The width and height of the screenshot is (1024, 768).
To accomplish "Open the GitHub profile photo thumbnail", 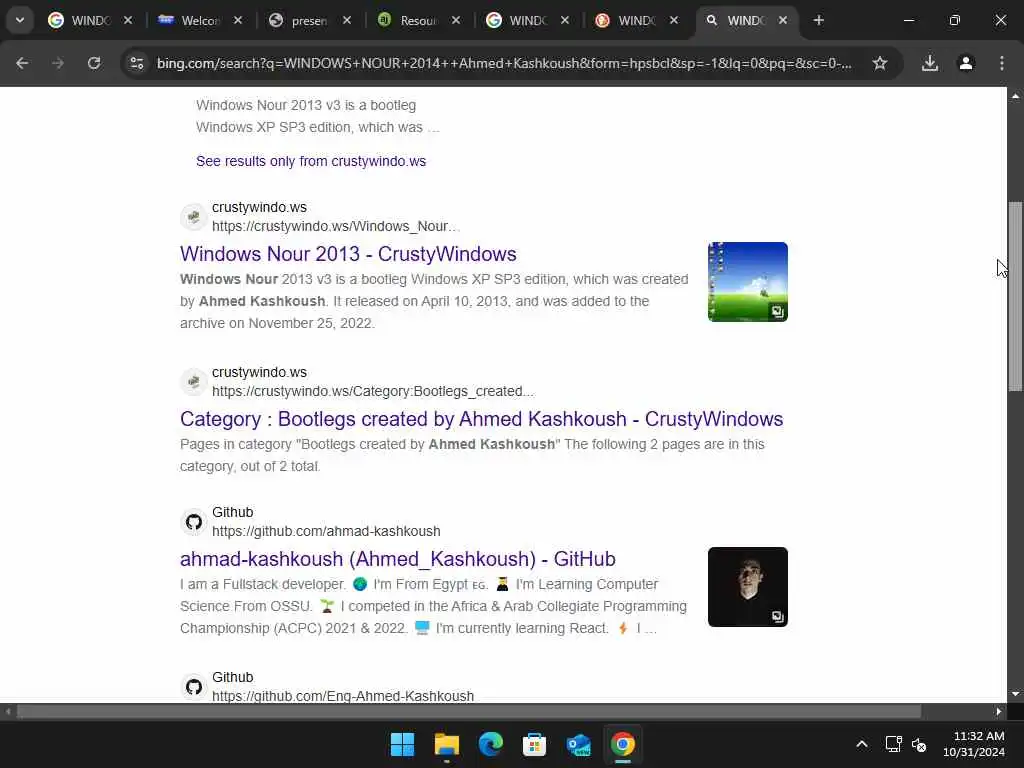I will (748, 587).
